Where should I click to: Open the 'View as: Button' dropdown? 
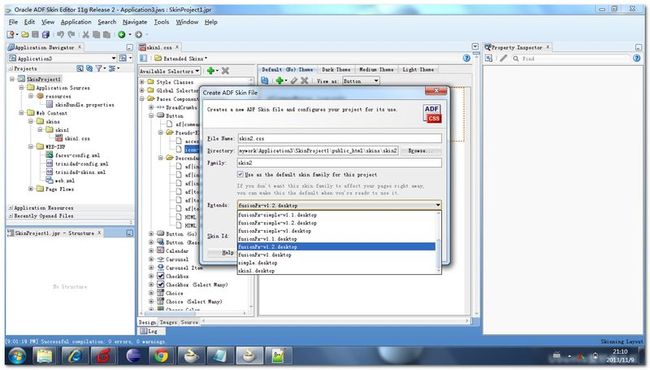click(361, 81)
